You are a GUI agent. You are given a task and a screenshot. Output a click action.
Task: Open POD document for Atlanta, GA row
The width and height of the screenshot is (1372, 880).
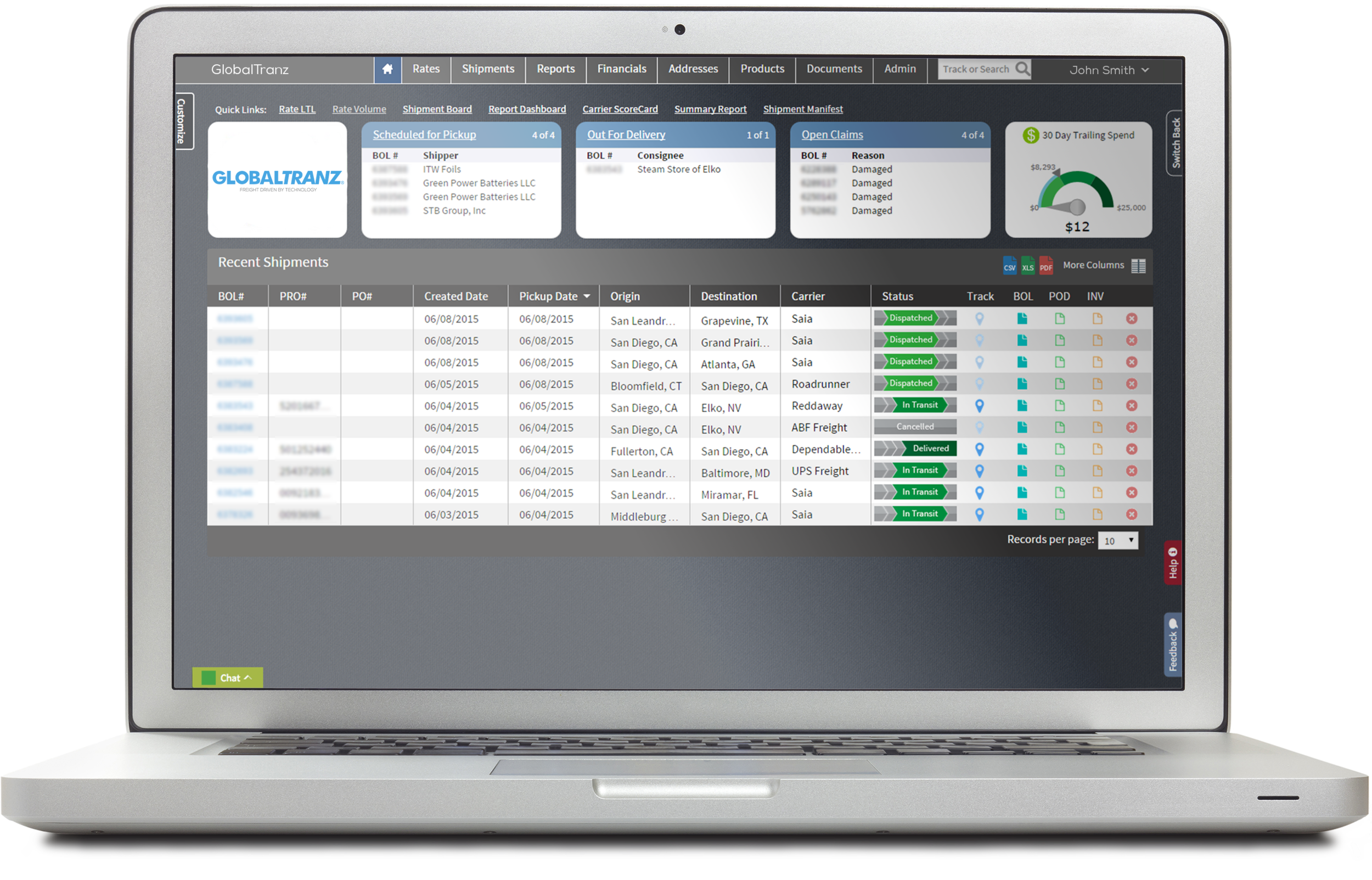click(1060, 362)
